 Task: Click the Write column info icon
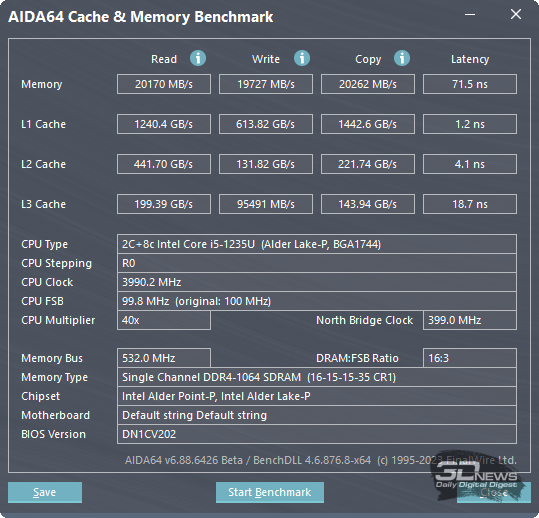click(302, 58)
